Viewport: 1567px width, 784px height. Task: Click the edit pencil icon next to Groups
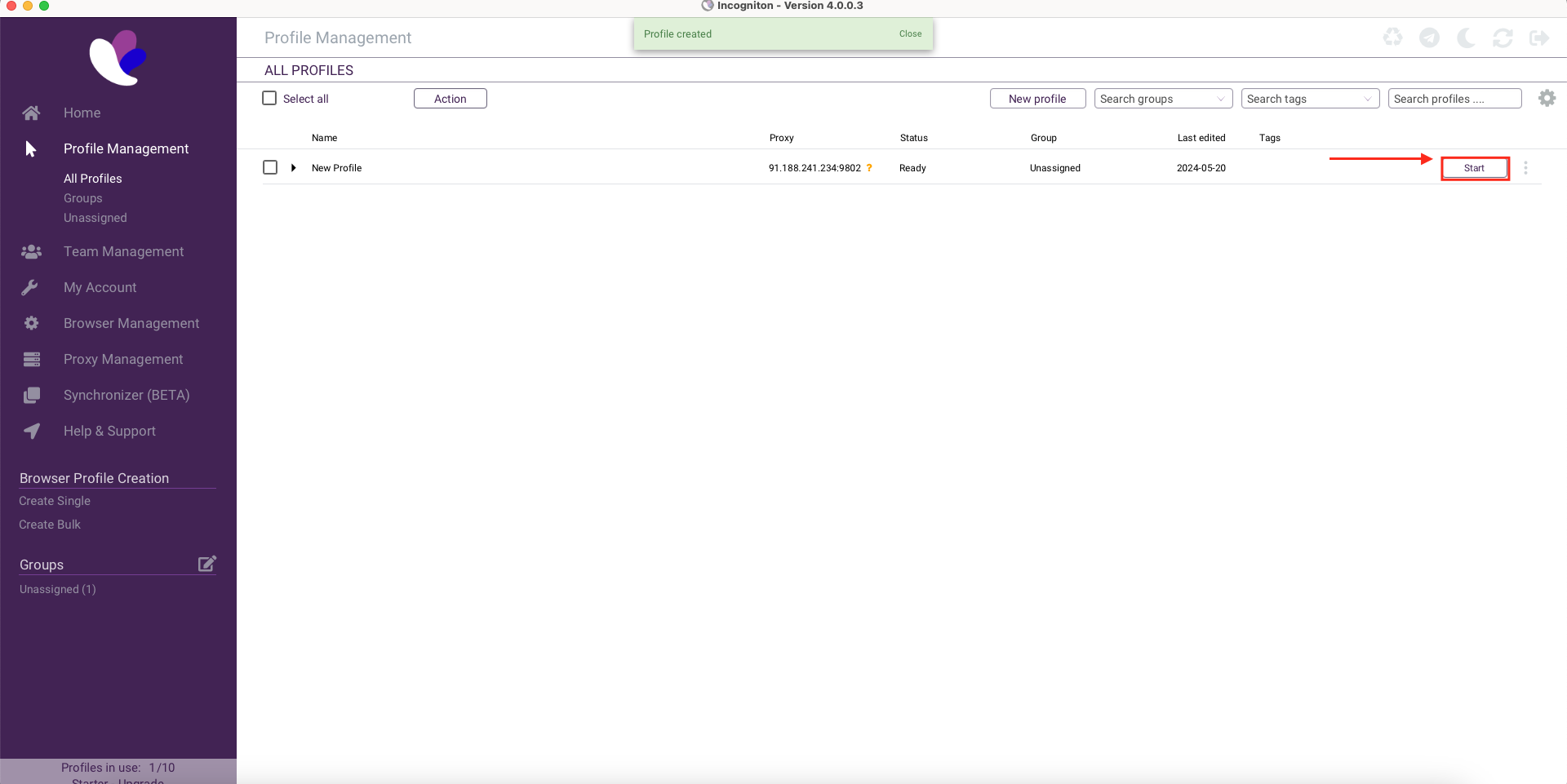pyautogui.click(x=207, y=564)
